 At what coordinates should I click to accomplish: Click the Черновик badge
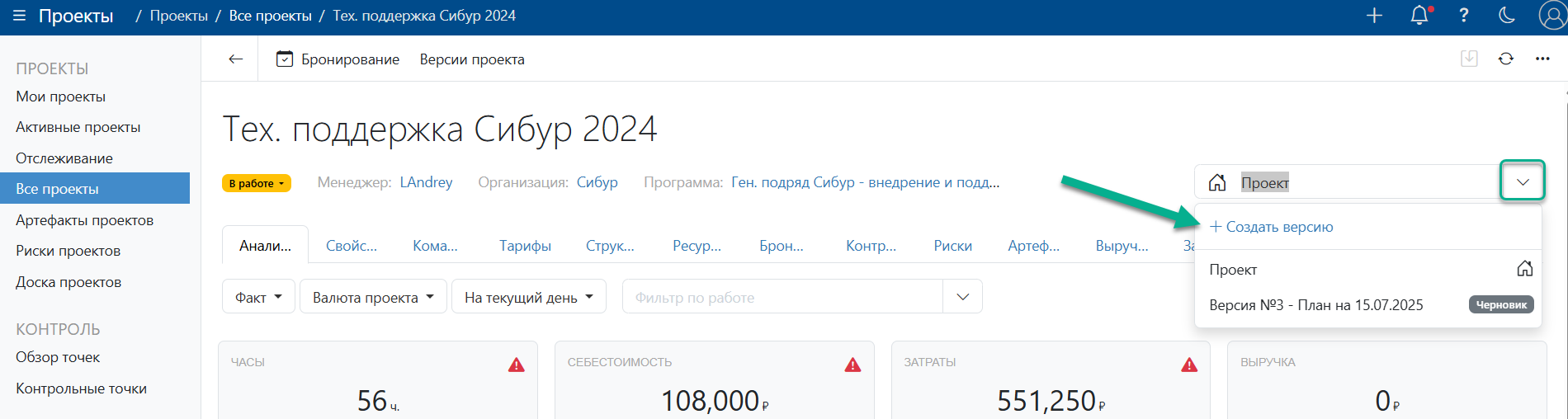click(x=1501, y=305)
